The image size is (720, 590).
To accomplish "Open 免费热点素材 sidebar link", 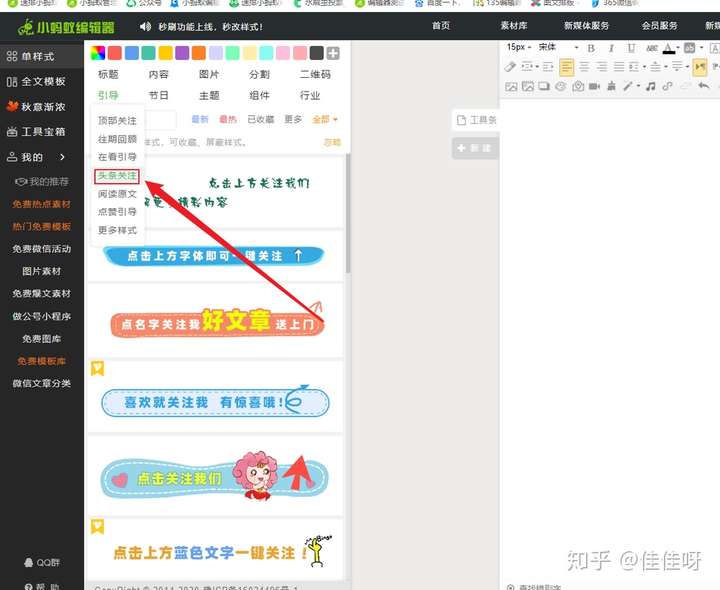I will [x=41, y=204].
